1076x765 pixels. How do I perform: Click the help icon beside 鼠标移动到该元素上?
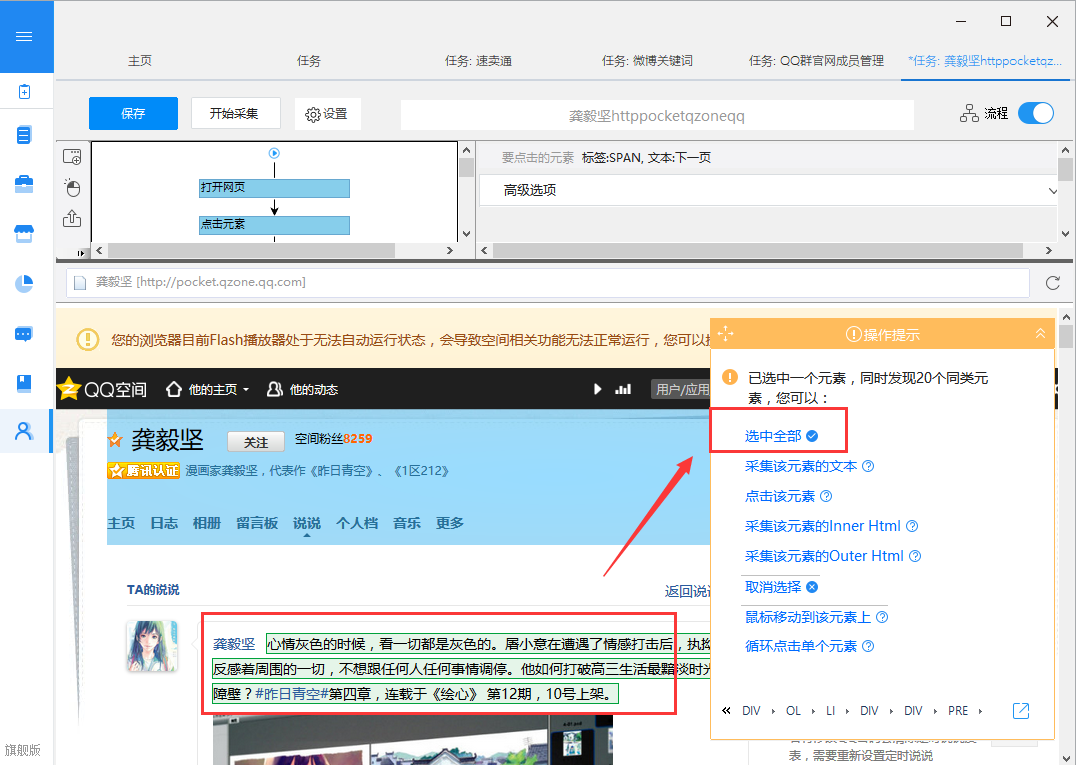click(882, 617)
